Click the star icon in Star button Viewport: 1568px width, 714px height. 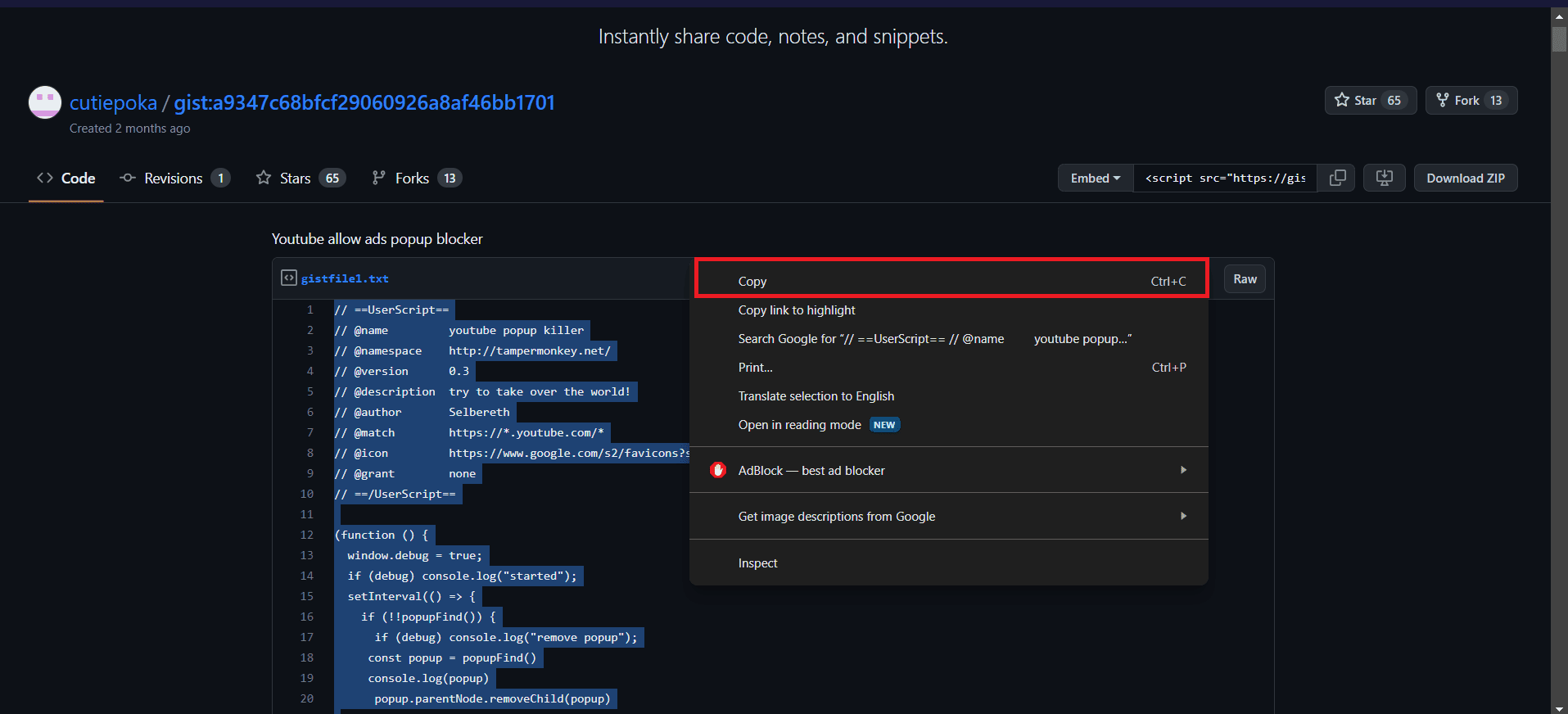point(1341,100)
